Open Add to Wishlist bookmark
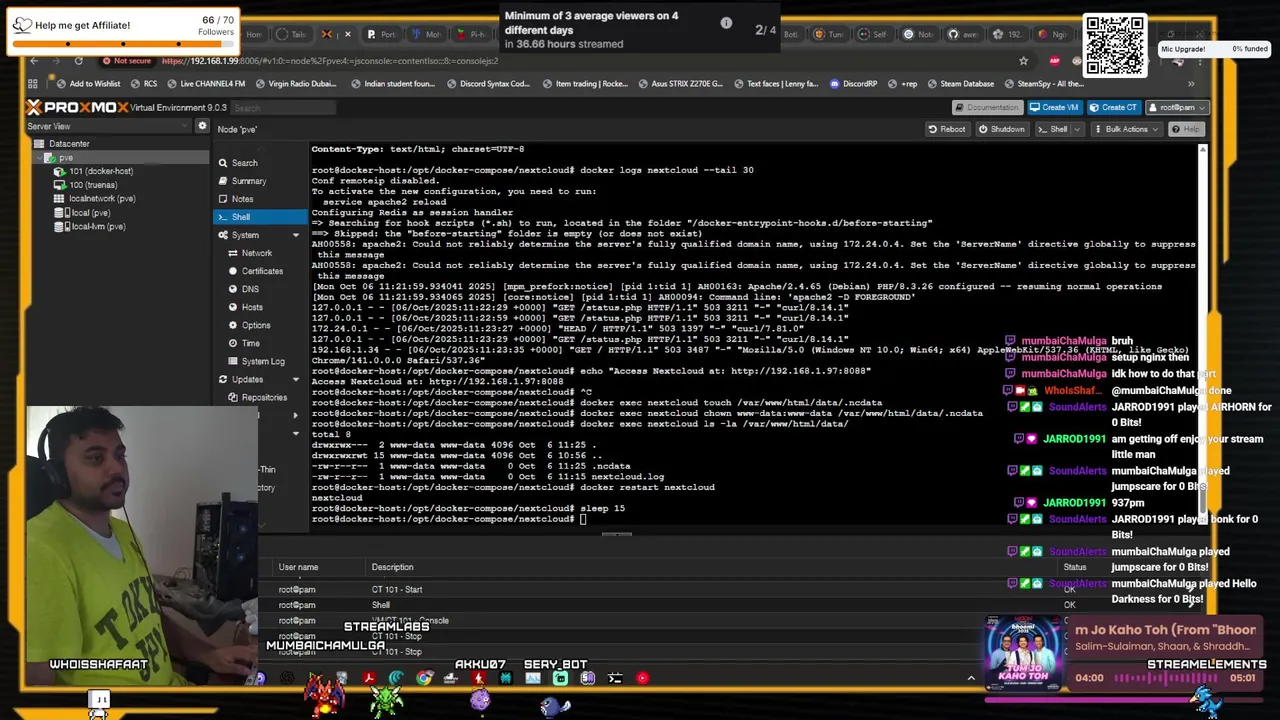This screenshot has width=1280, height=720. coord(89,84)
